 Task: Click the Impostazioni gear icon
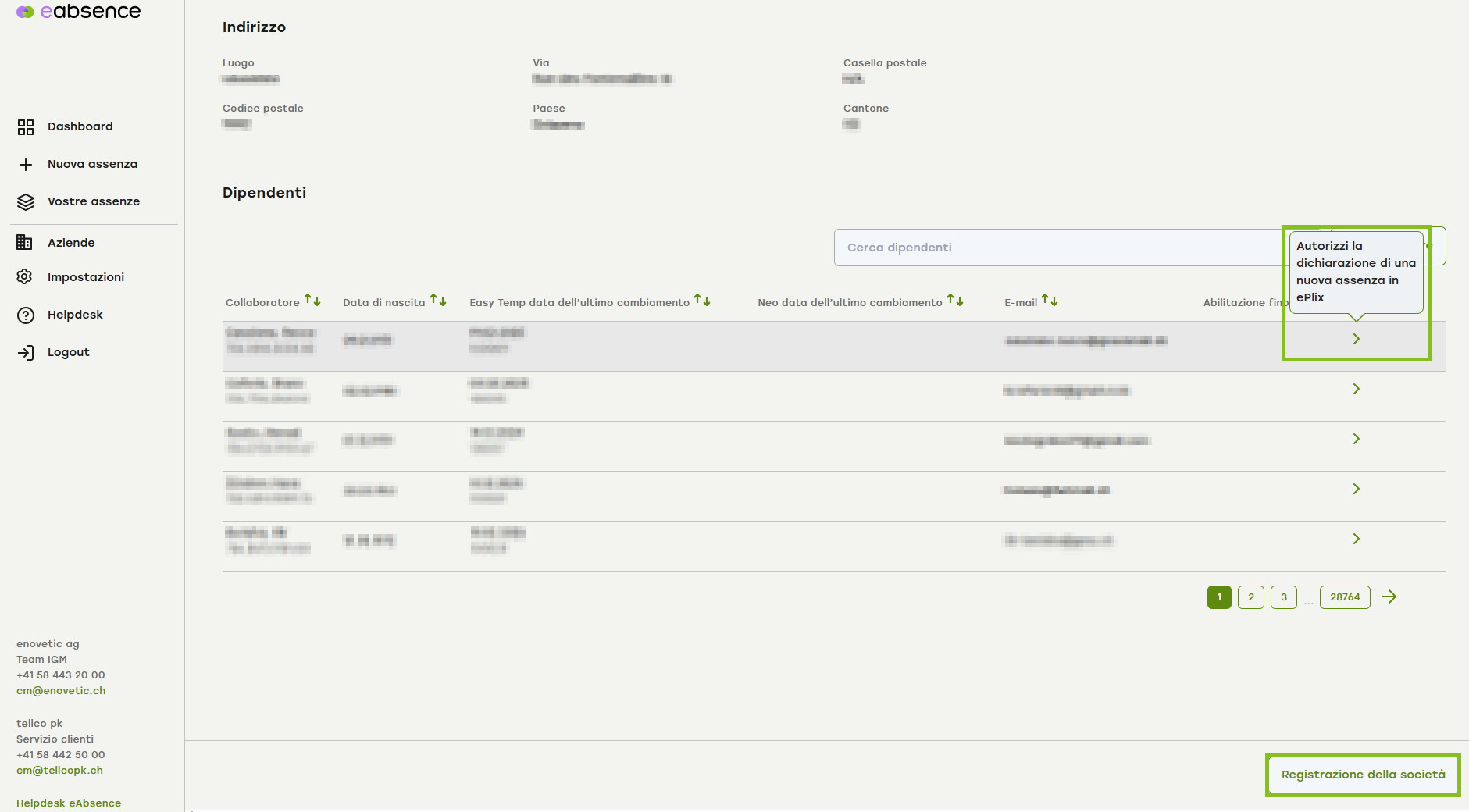click(x=25, y=277)
